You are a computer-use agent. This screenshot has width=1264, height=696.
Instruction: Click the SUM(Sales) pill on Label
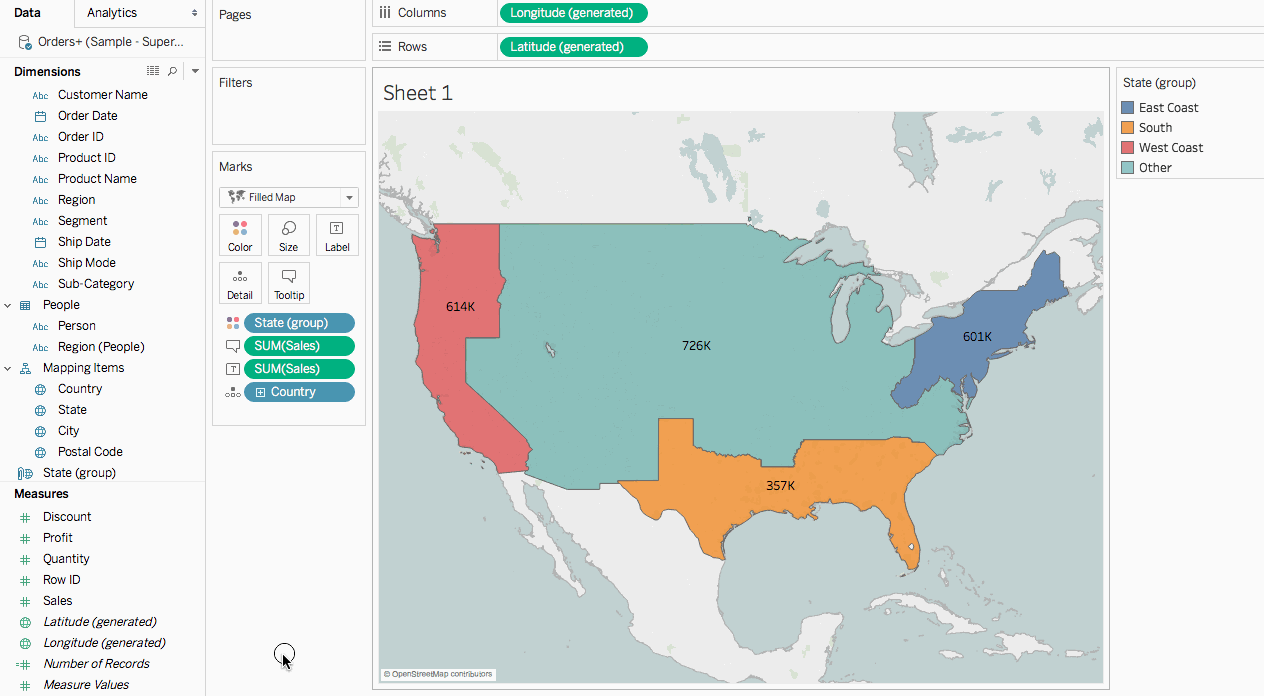tap(299, 368)
